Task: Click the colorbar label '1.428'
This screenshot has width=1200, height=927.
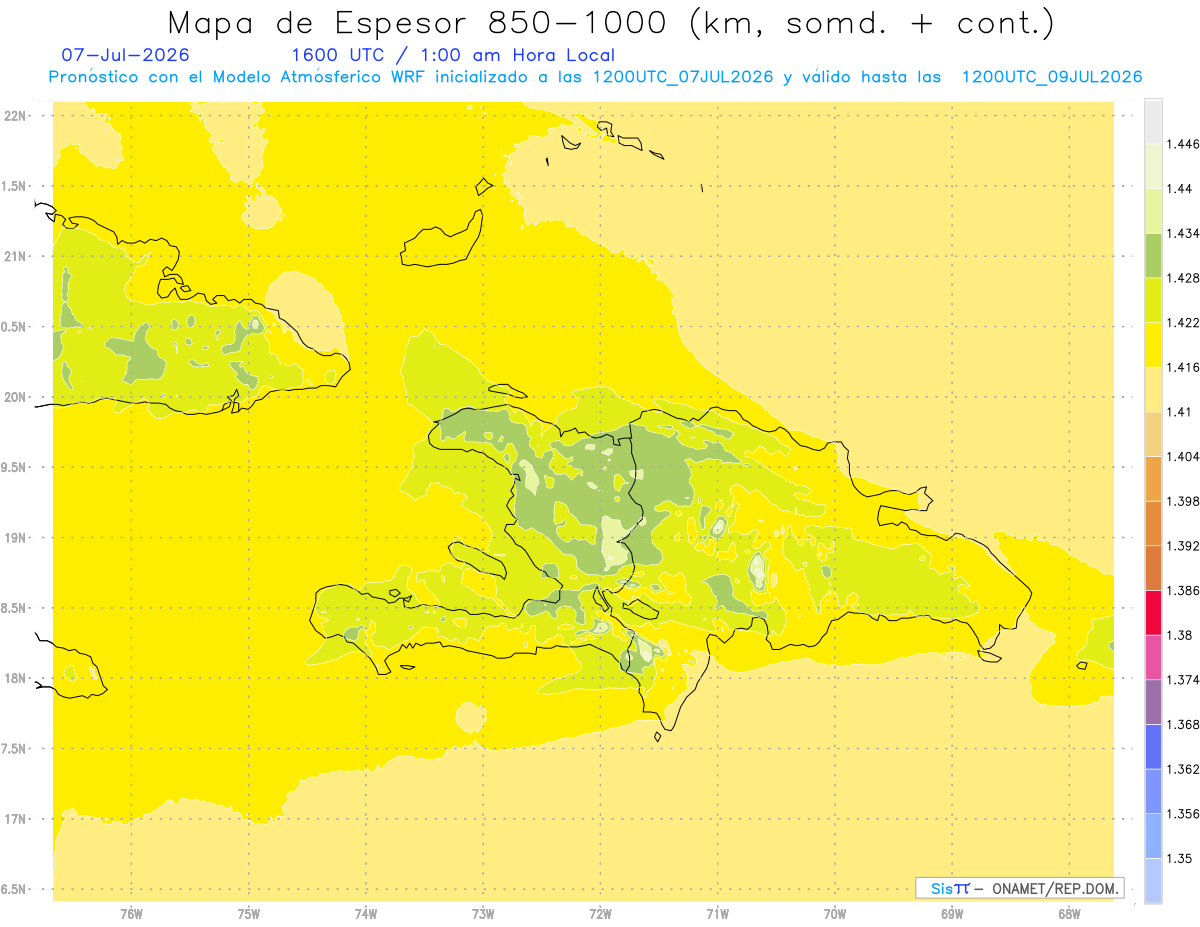Action: (x=1183, y=278)
